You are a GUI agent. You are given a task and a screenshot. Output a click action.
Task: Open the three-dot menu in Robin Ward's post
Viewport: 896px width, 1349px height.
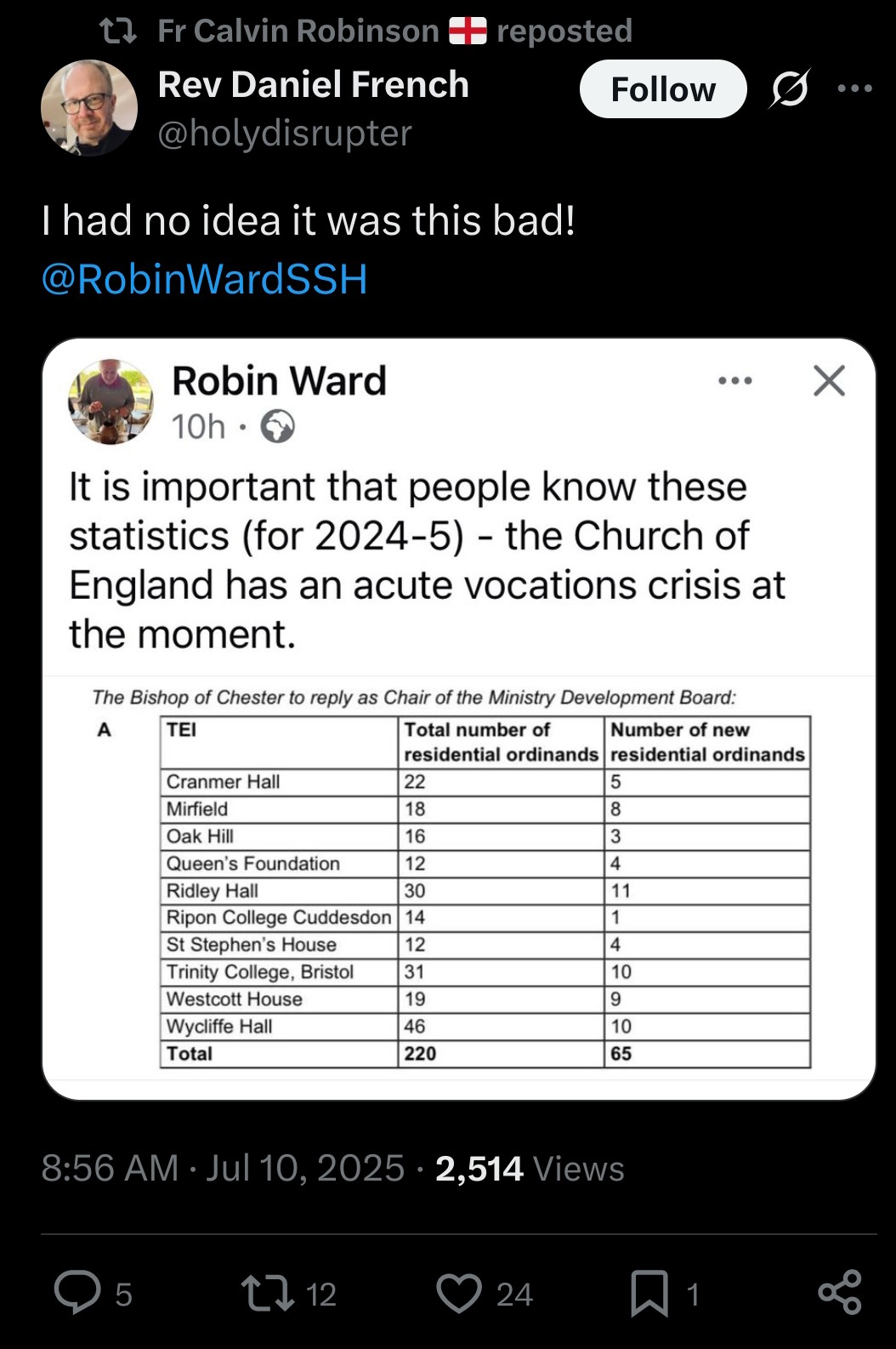click(735, 381)
